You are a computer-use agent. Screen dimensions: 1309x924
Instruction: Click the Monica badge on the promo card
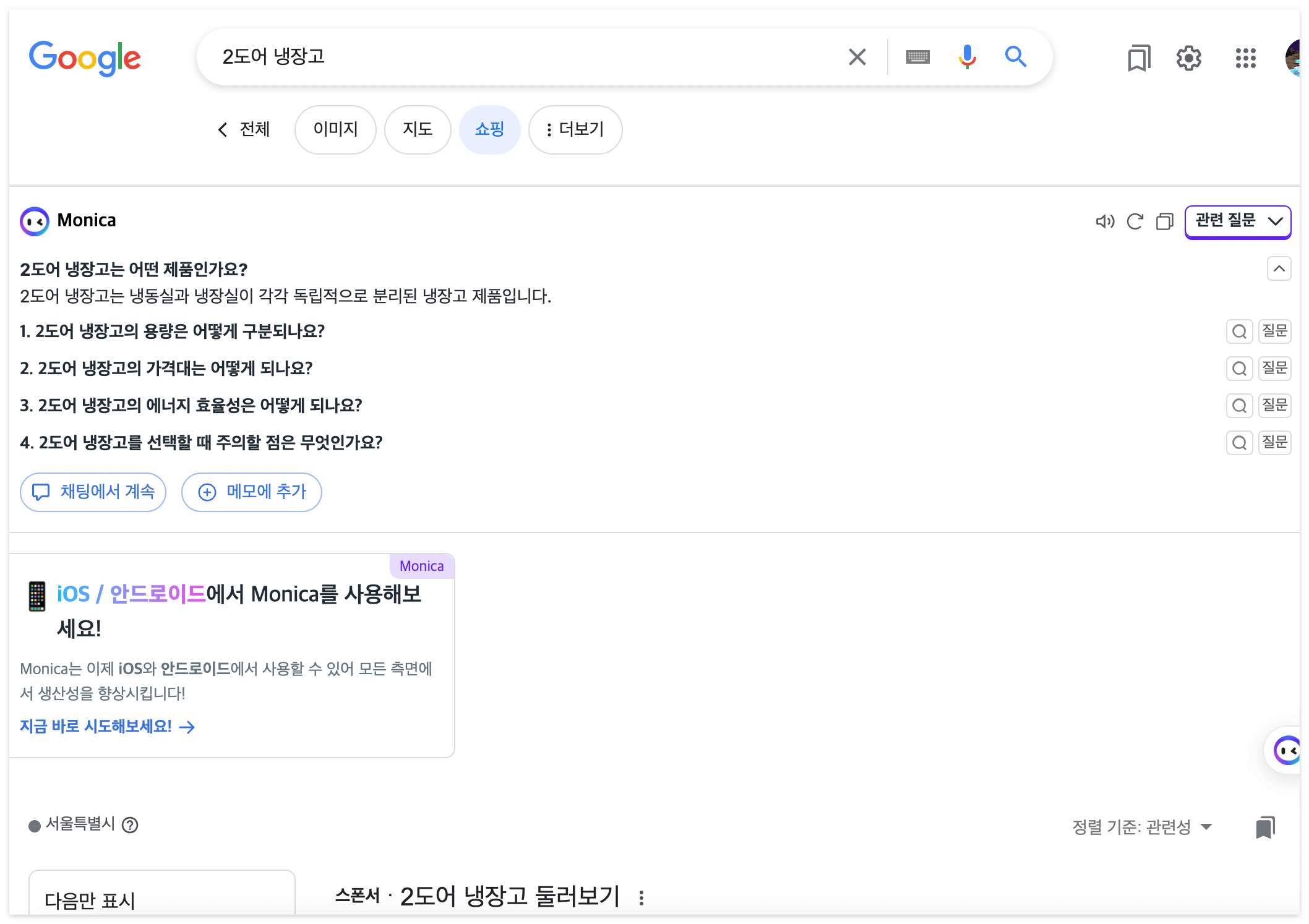[421, 566]
